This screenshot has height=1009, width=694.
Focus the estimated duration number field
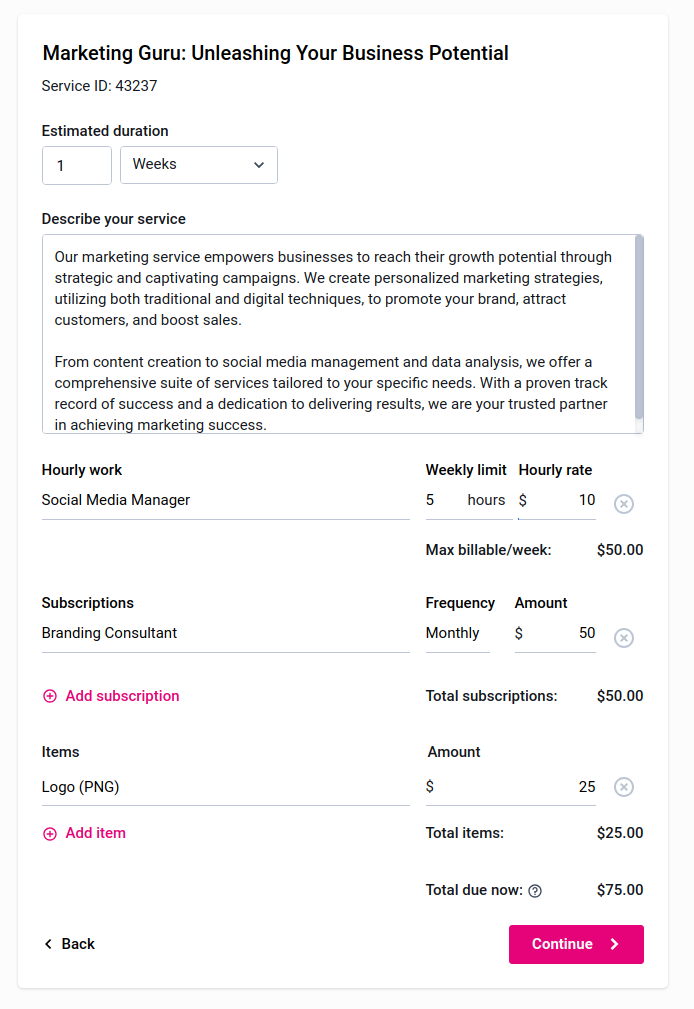[76, 166]
